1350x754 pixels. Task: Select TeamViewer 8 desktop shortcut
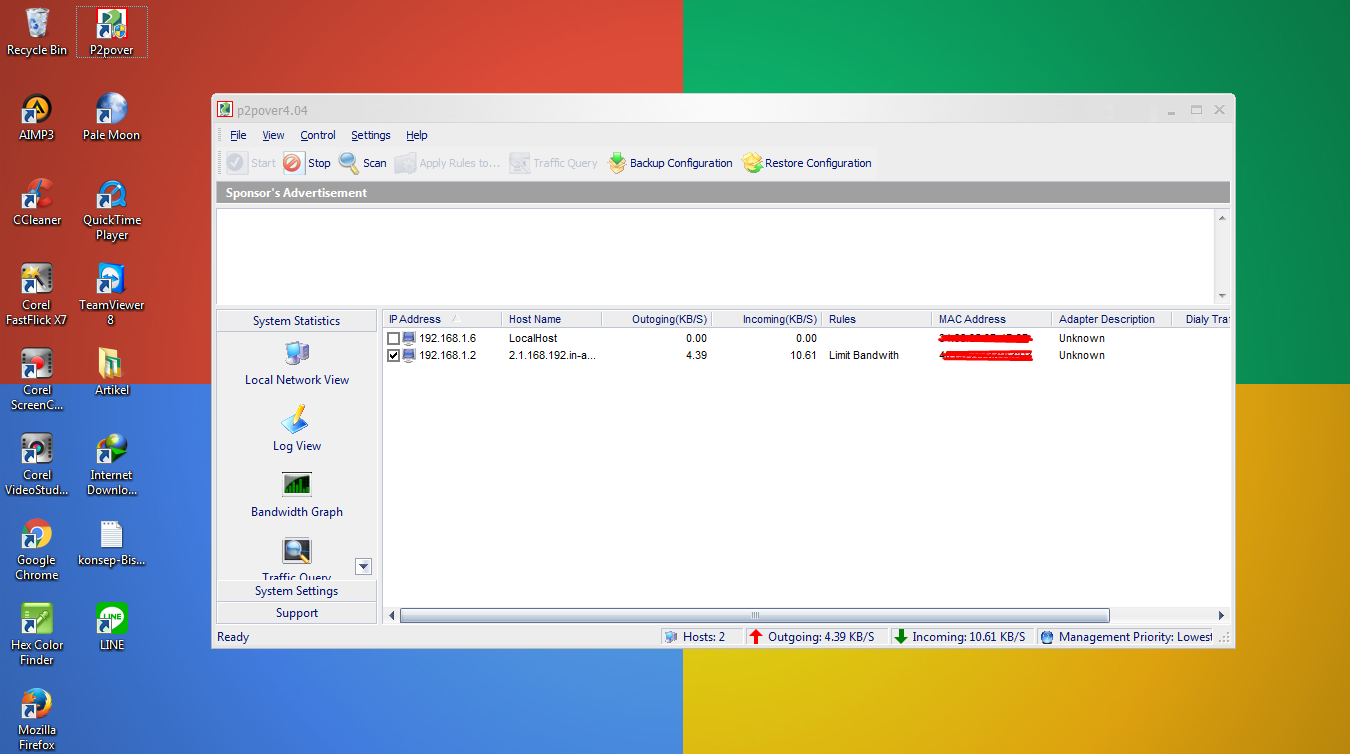[x=111, y=294]
